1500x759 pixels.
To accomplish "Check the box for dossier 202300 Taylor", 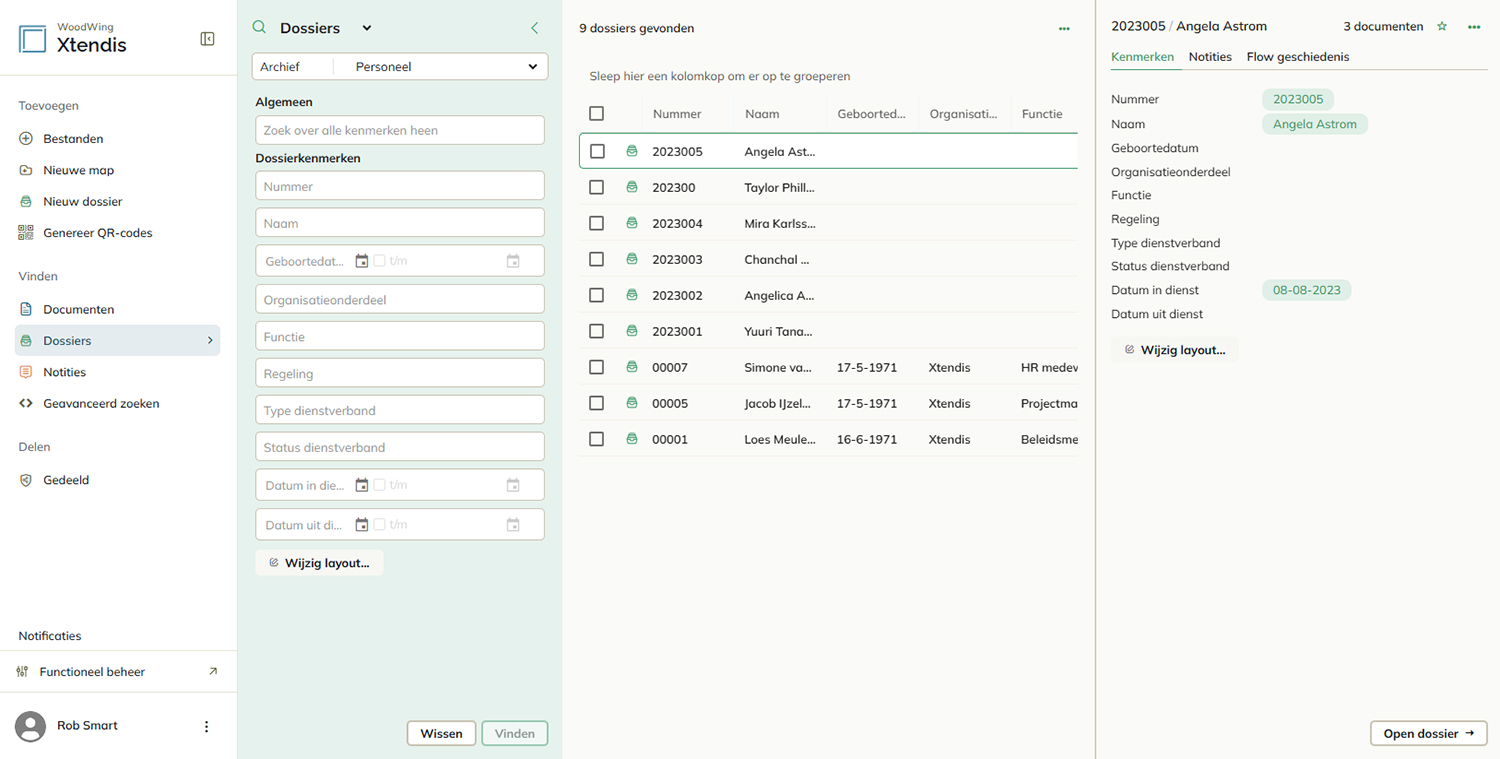I will 597,187.
